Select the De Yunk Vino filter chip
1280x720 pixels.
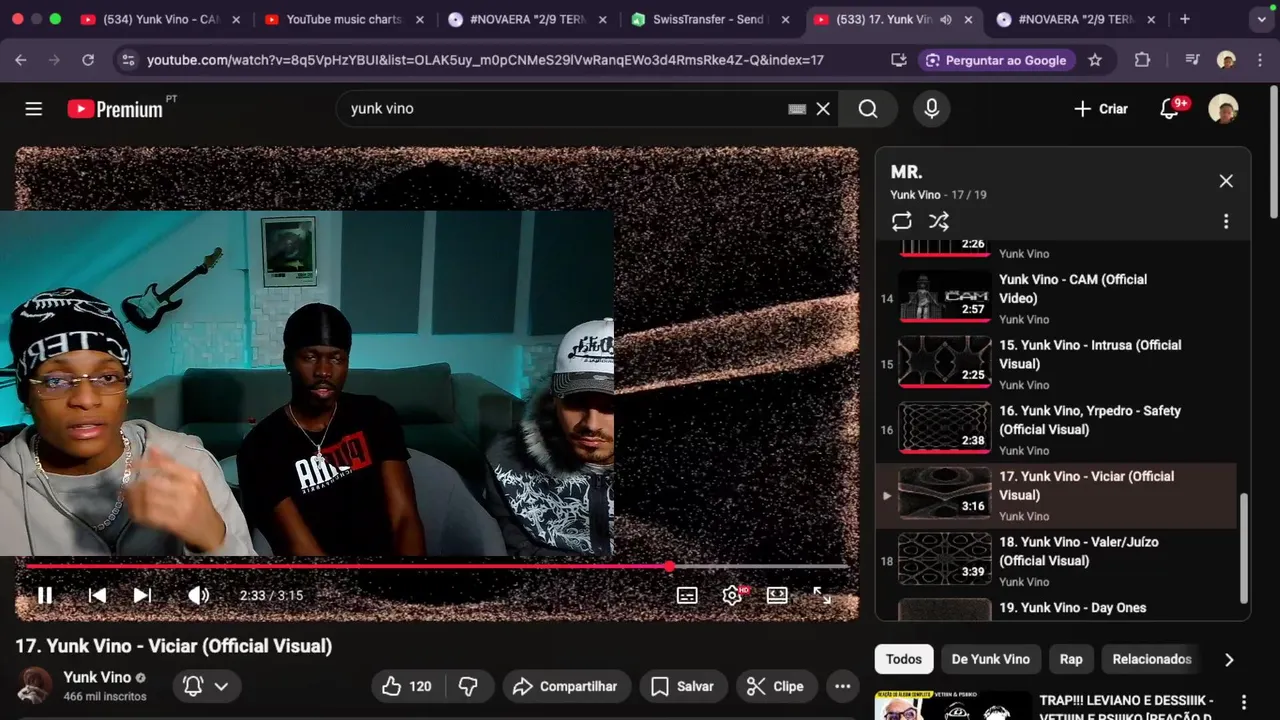(x=990, y=659)
